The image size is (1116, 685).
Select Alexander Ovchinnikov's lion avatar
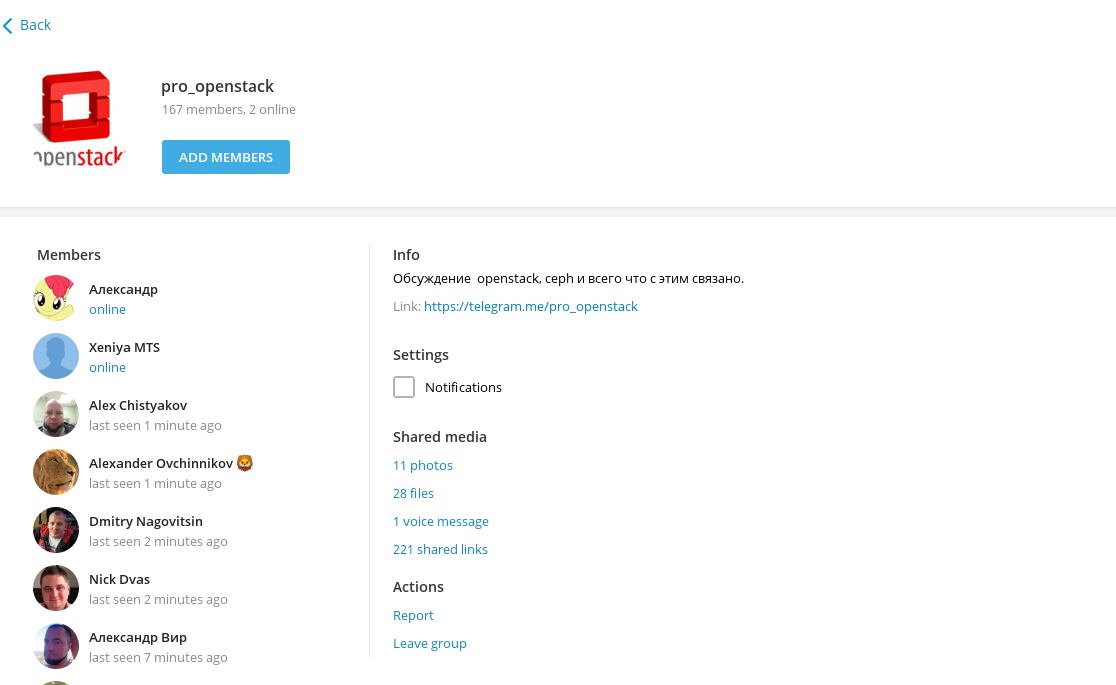(x=56, y=472)
